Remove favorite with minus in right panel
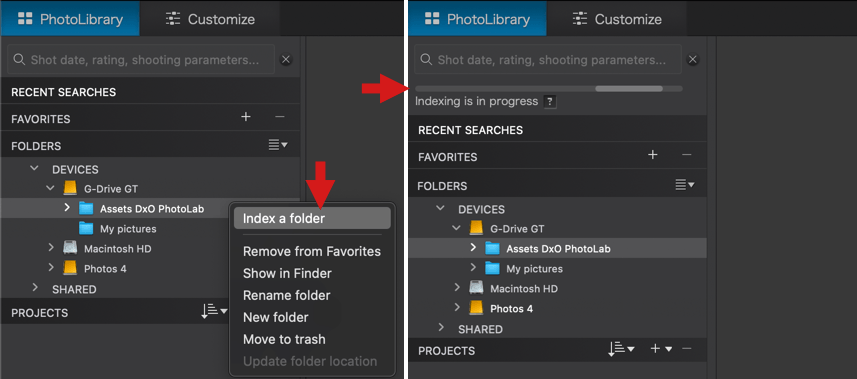This screenshot has height=379, width=857. pyautogui.click(x=686, y=155)
